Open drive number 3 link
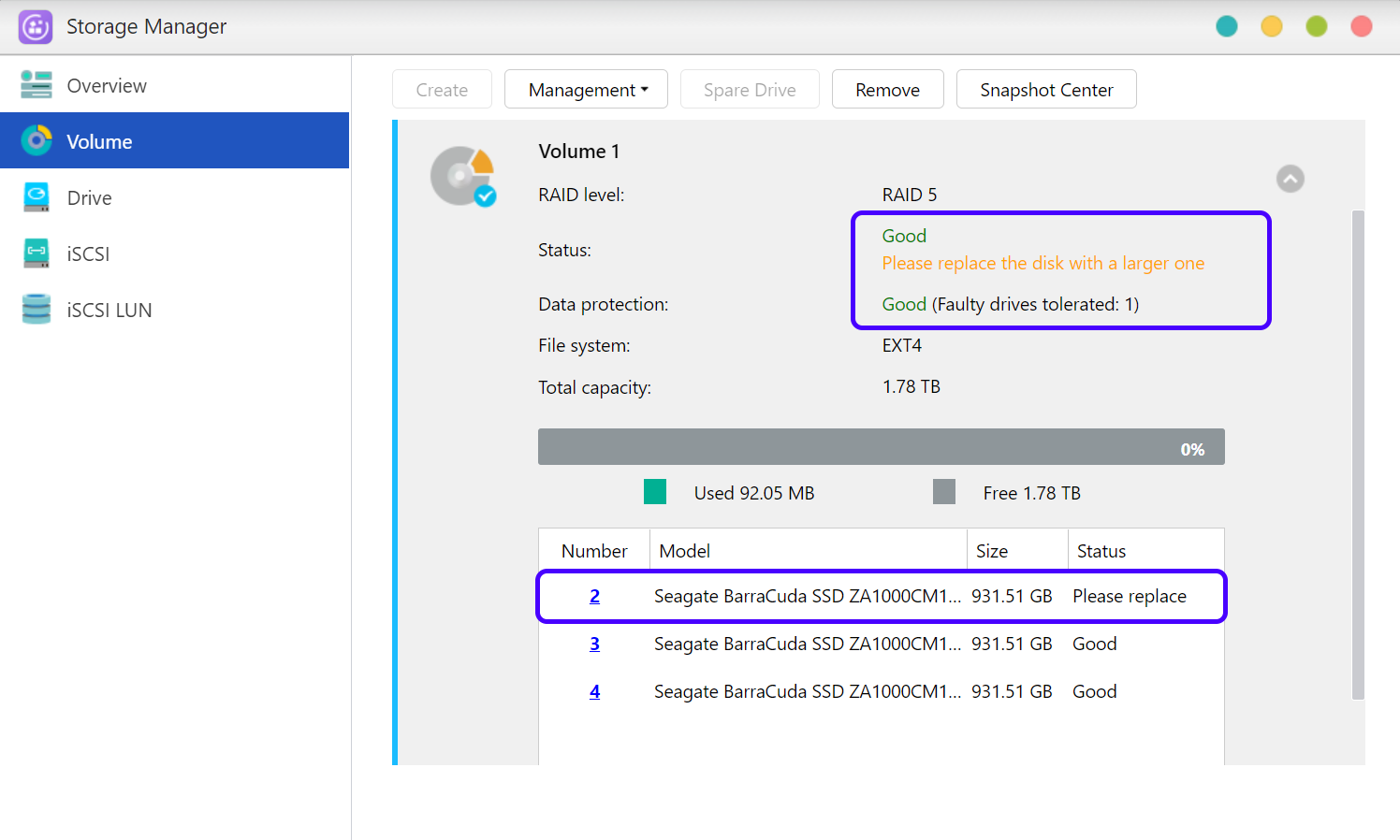 pos(594,644)
